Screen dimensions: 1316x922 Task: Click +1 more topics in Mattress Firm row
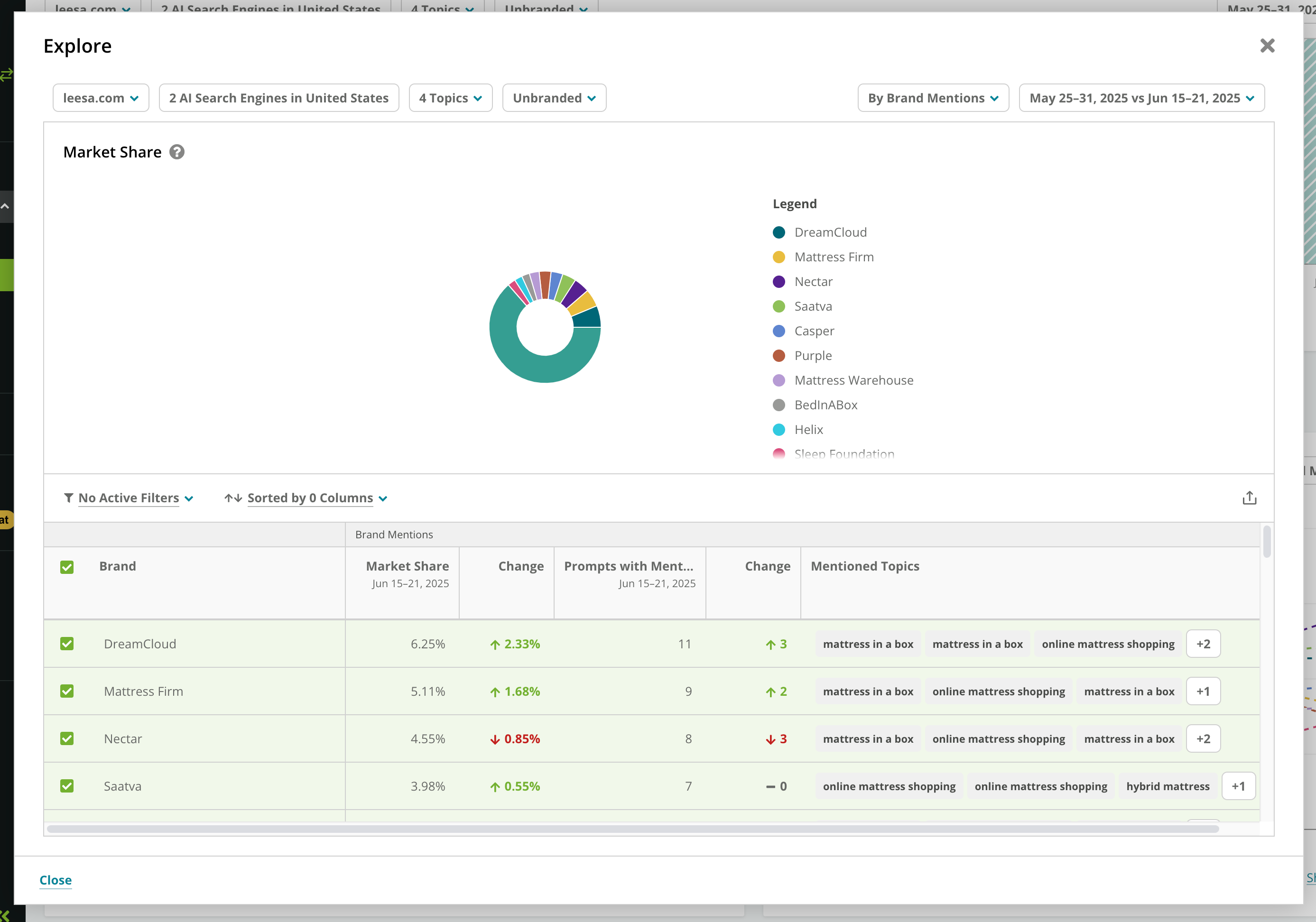tap(1203, 691)
